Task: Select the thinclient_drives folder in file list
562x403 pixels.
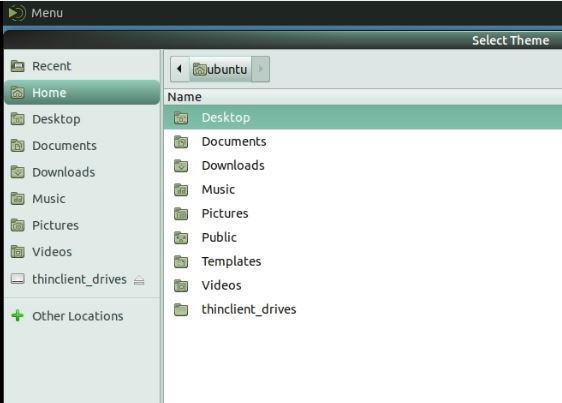Action: 363,309
